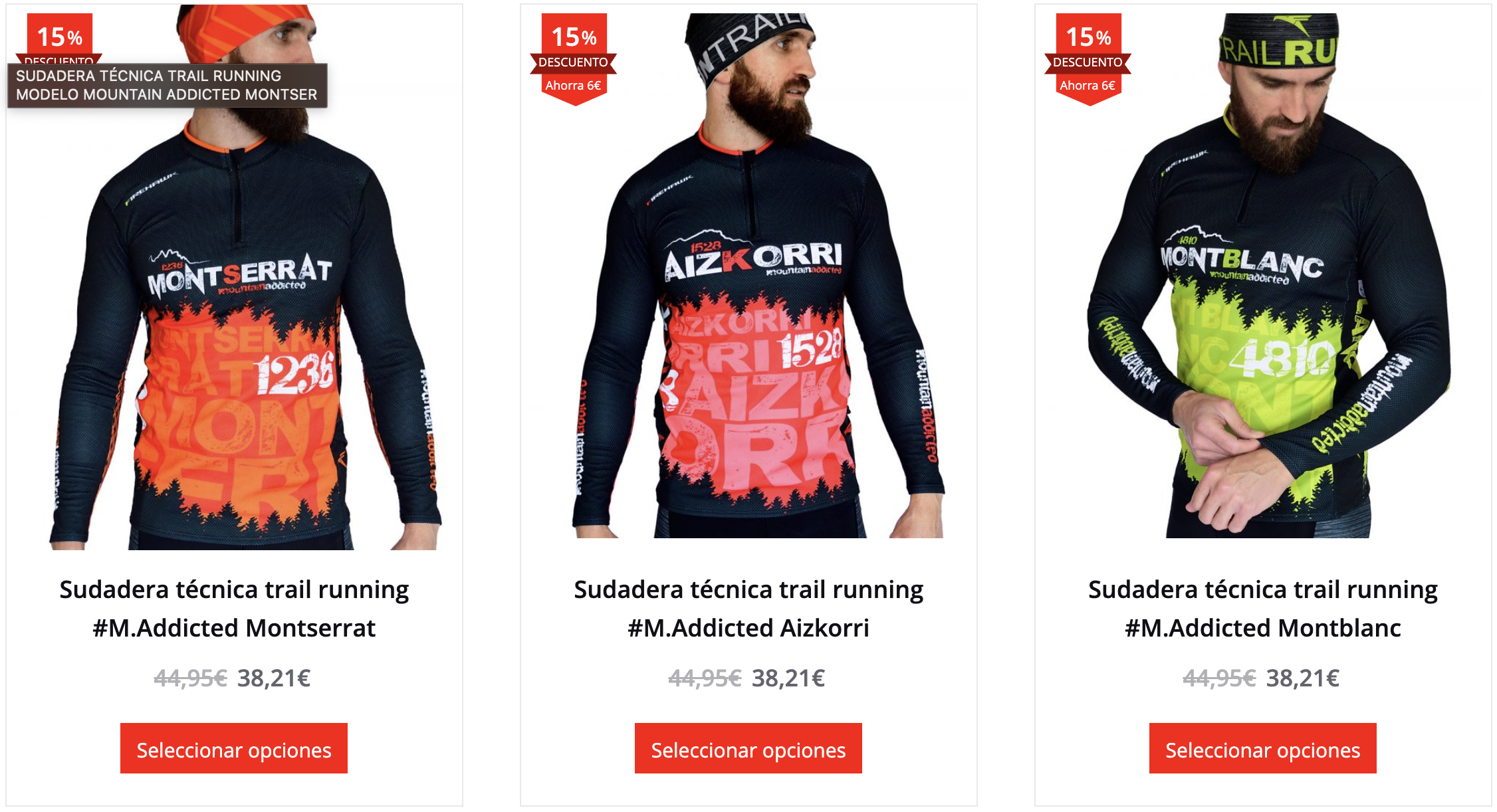This screenshot has width=1497, height=812.
Task: Click the 15% discount badge on Montserrat product
Action: coord(59,37)
